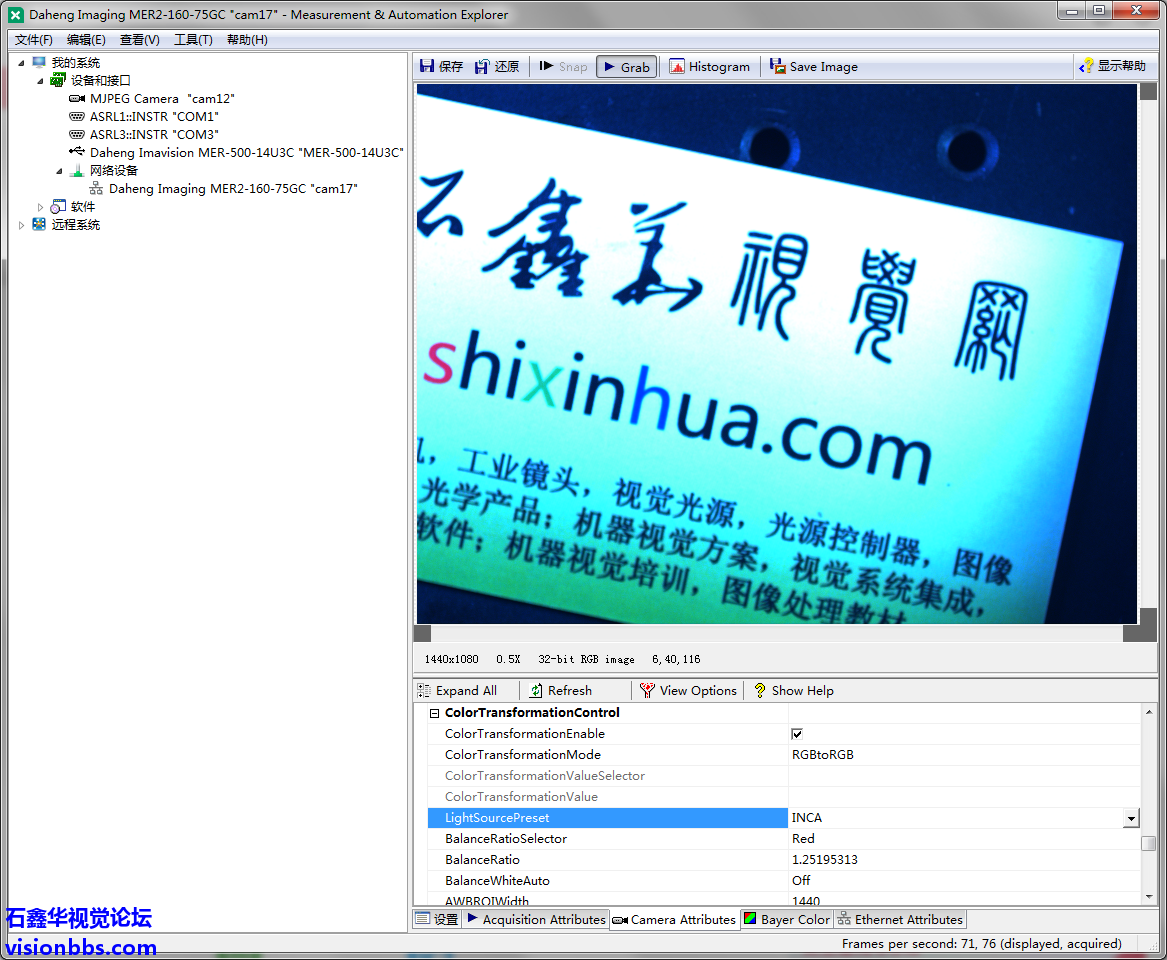Click the View Options icon
Image resolution: width=1167 pixels, height=960 pixels.
(647, 691)
